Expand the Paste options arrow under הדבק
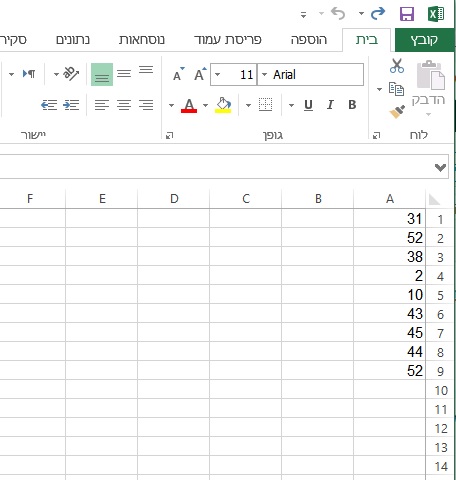 pos(429,114)
